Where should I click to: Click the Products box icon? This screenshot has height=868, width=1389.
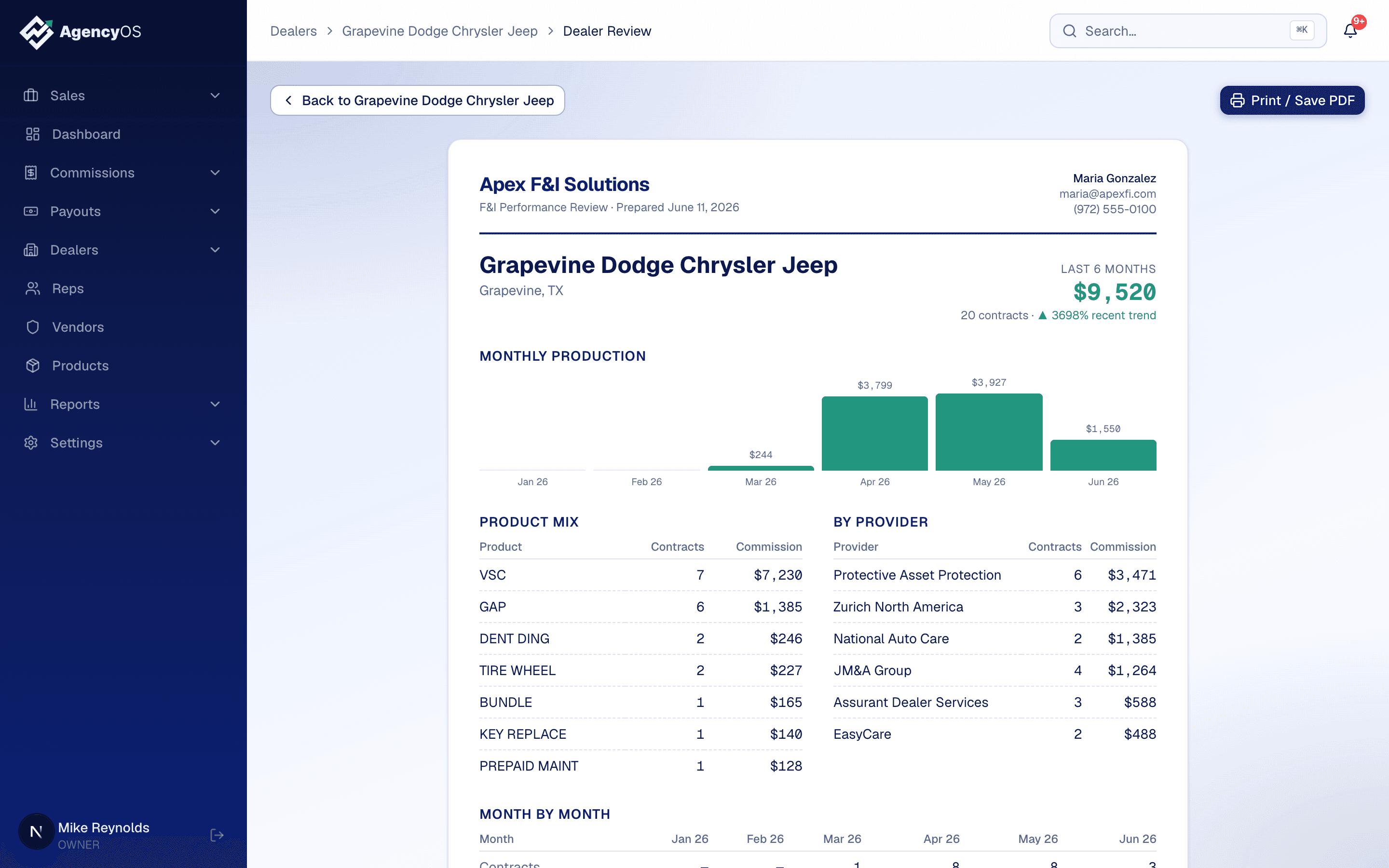33,365
